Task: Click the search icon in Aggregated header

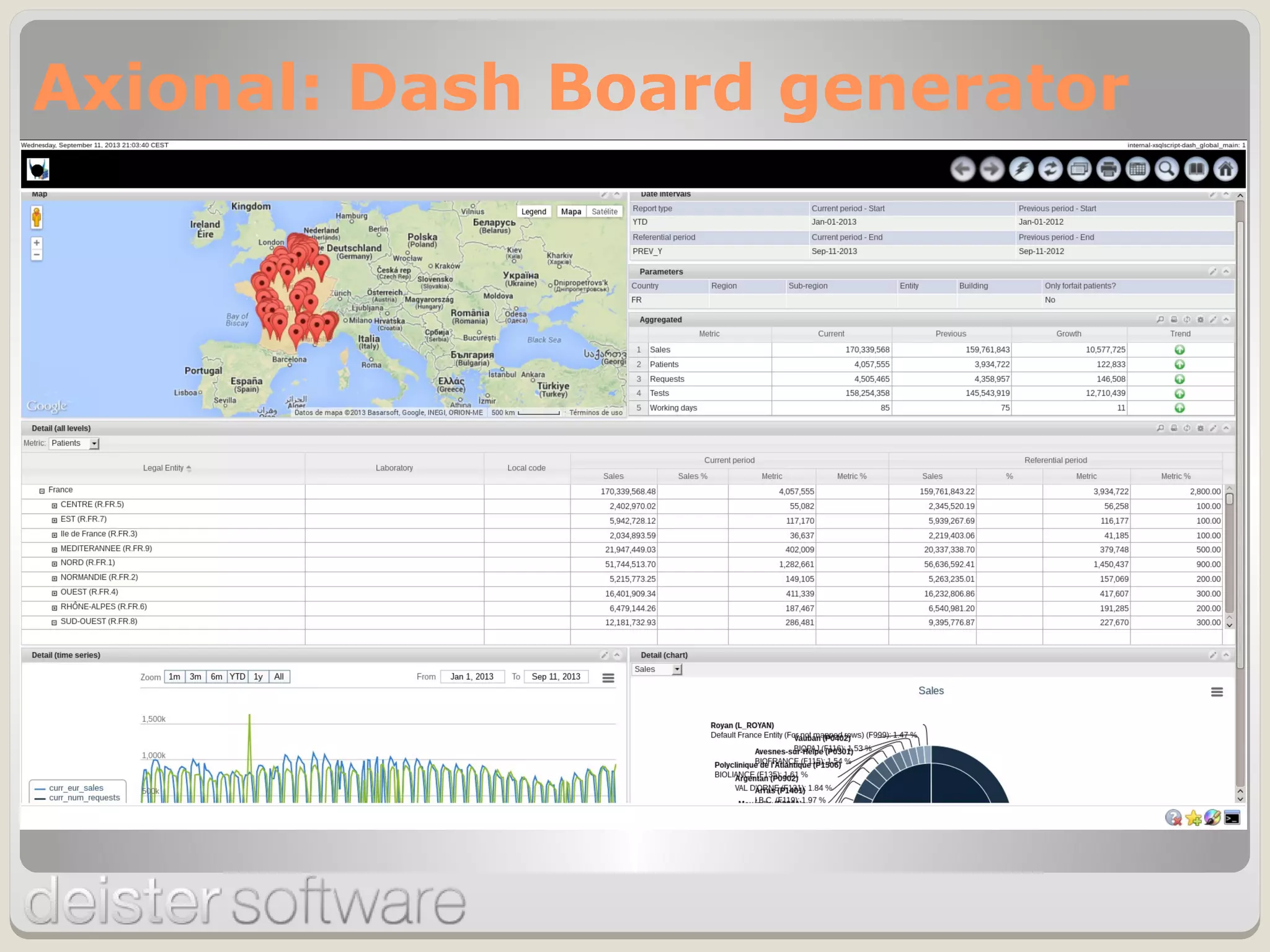Action: [x=1160, y=320]
